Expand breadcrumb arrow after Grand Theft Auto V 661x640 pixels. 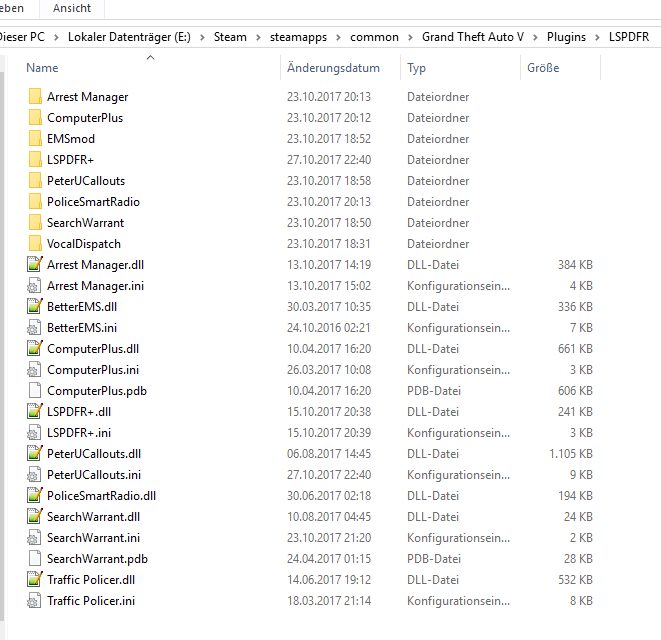(535, 37)
